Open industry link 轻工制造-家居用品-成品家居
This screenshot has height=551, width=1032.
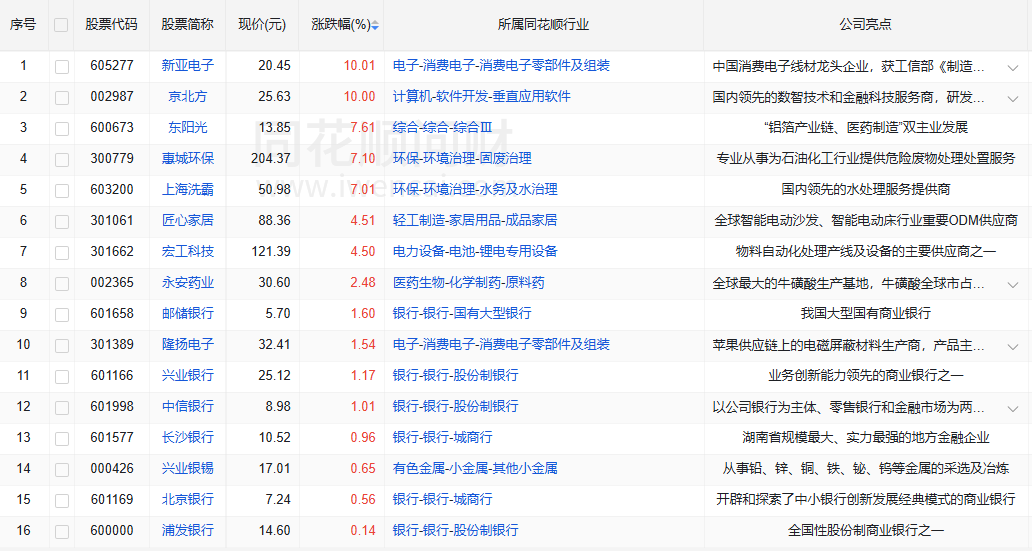tap(475, 220)
